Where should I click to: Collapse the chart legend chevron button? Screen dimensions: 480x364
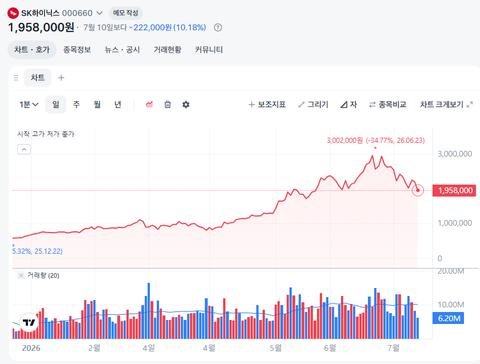(24, 149)
